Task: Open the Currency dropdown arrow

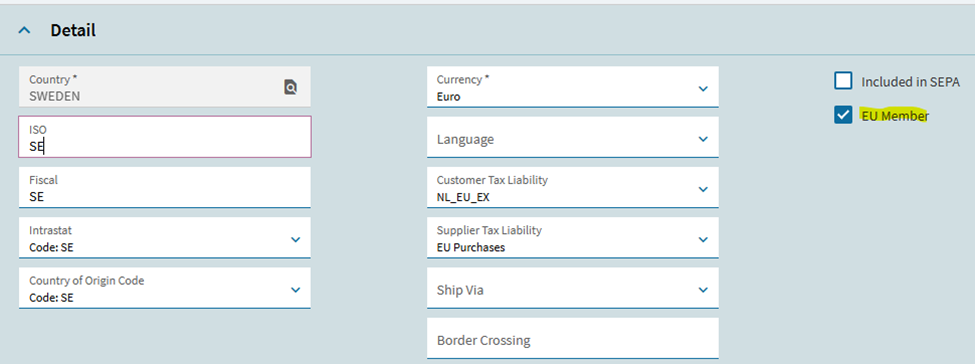Action: coord(703,88)
